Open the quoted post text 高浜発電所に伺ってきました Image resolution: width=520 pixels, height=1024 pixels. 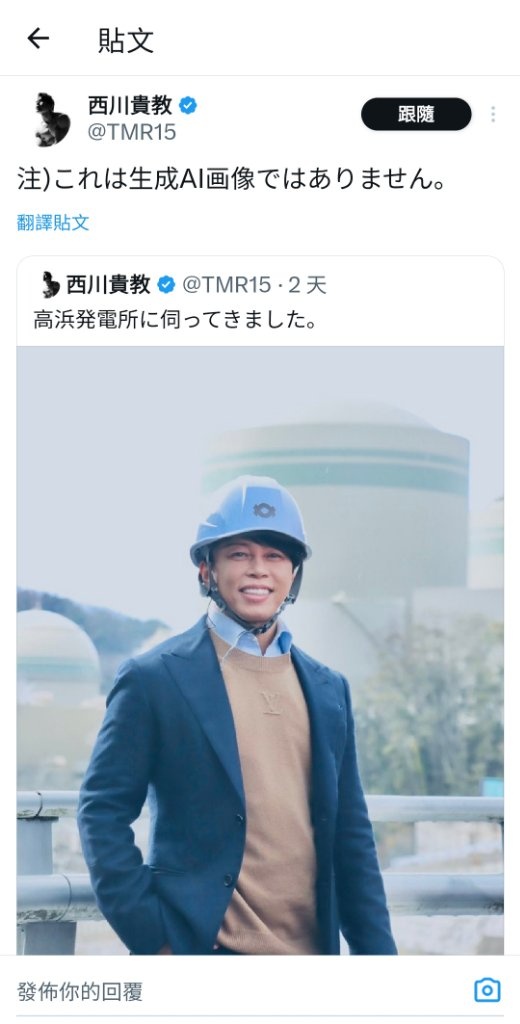pyautogui.click(x=175, y=320)
